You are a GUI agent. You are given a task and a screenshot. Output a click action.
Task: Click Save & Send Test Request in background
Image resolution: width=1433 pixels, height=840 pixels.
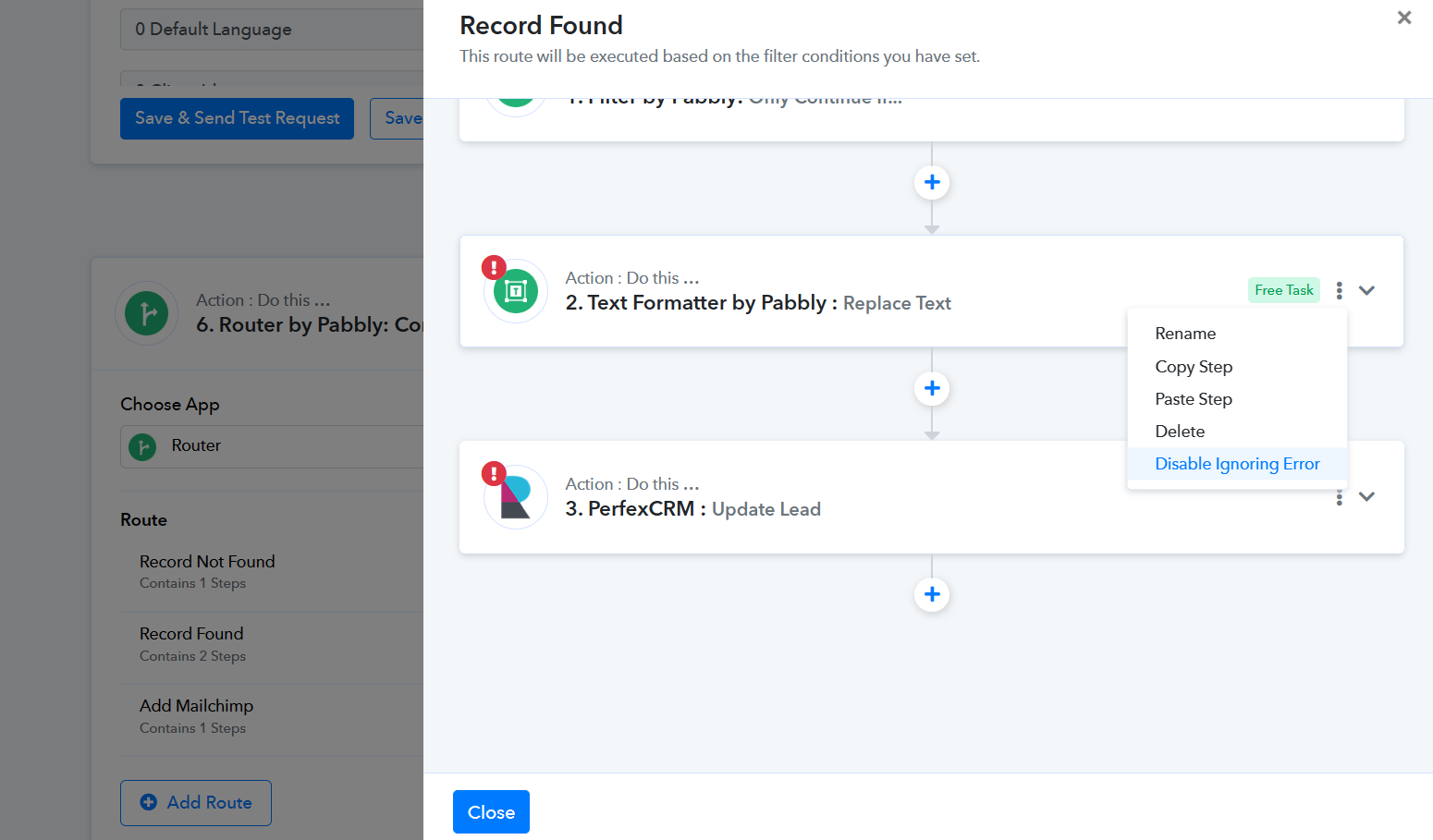[x=237, y=118]
